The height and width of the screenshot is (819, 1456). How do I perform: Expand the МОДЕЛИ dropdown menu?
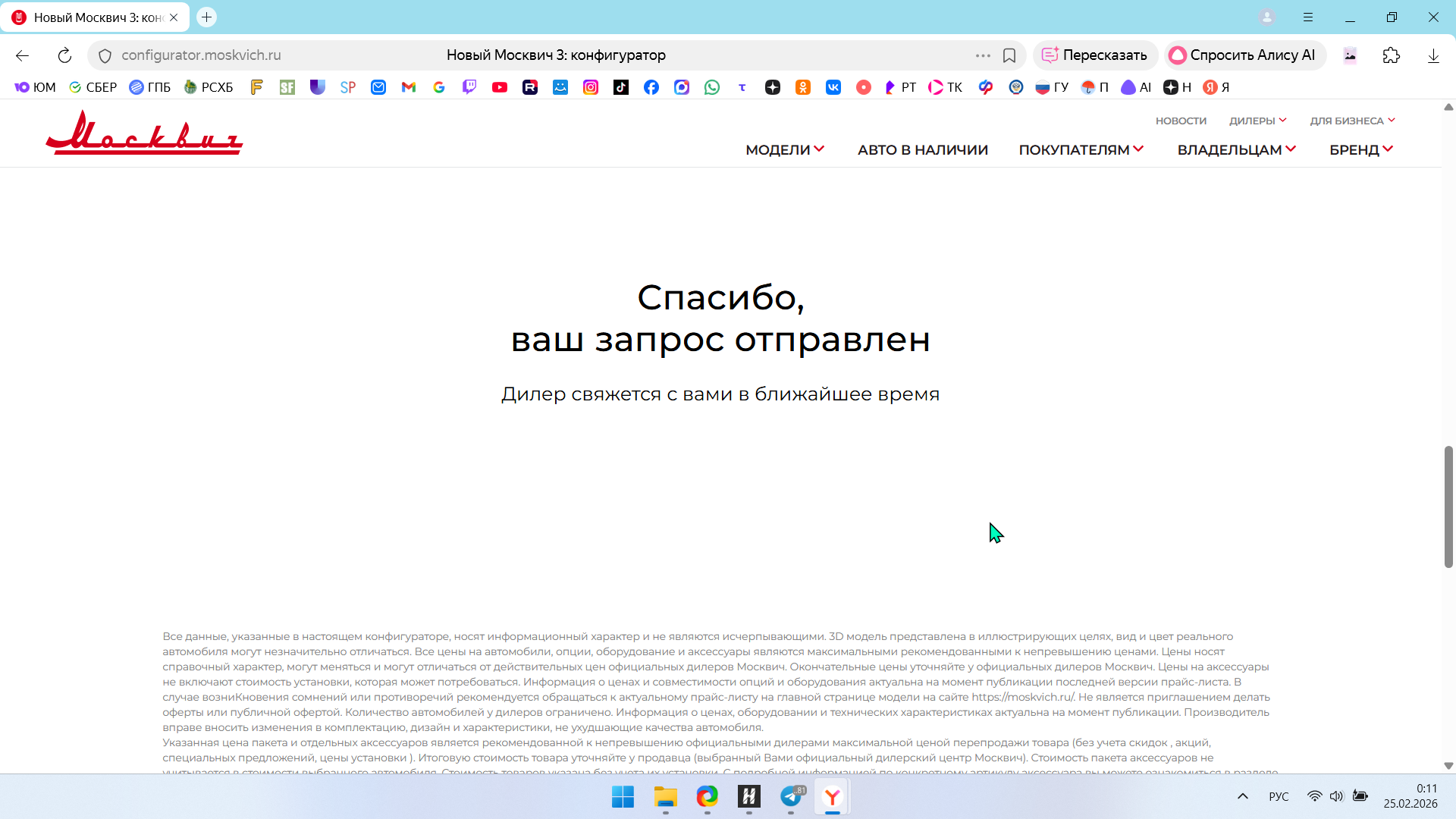pyautogui.click(x=784, y=150)
